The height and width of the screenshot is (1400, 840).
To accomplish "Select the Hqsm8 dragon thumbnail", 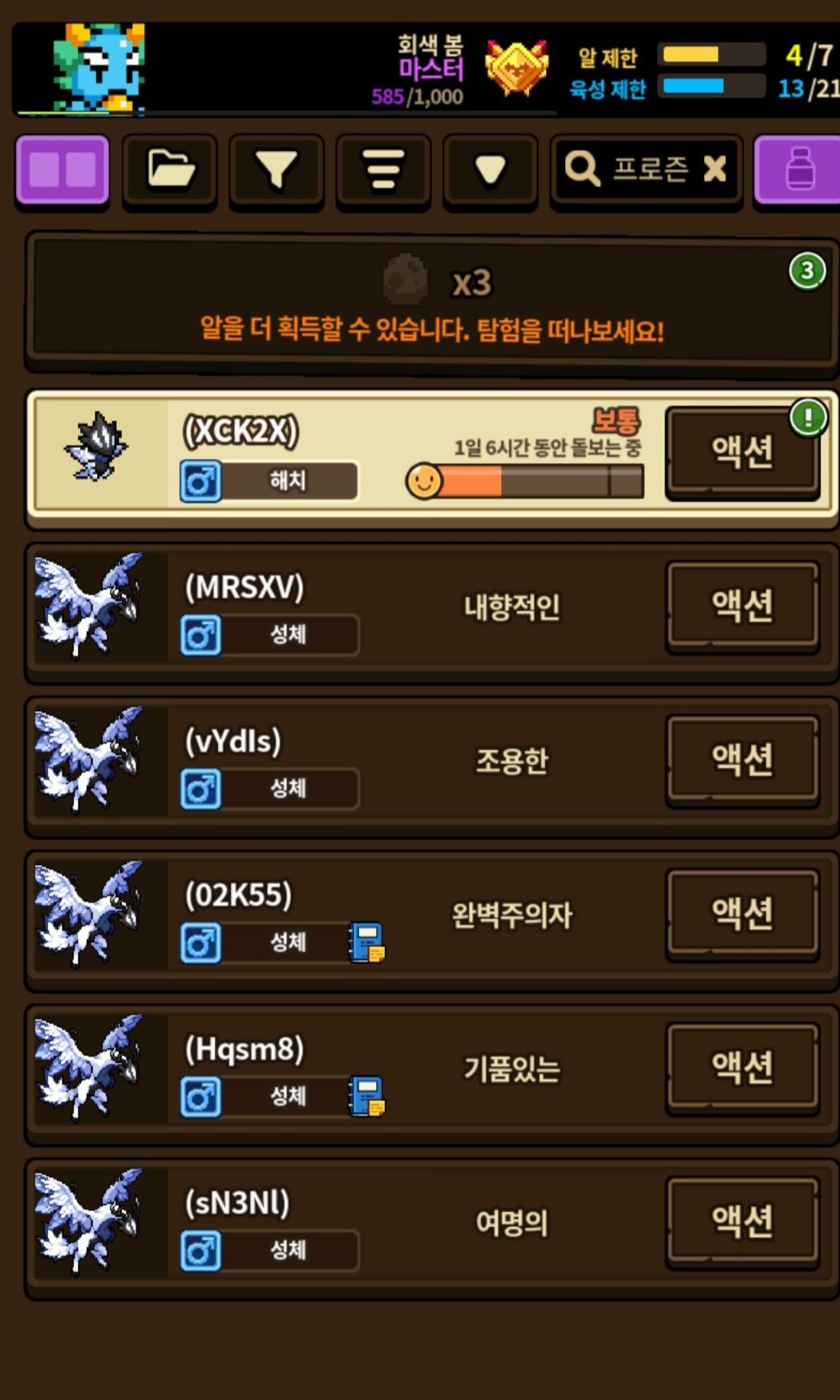I will pos(88,1068).
